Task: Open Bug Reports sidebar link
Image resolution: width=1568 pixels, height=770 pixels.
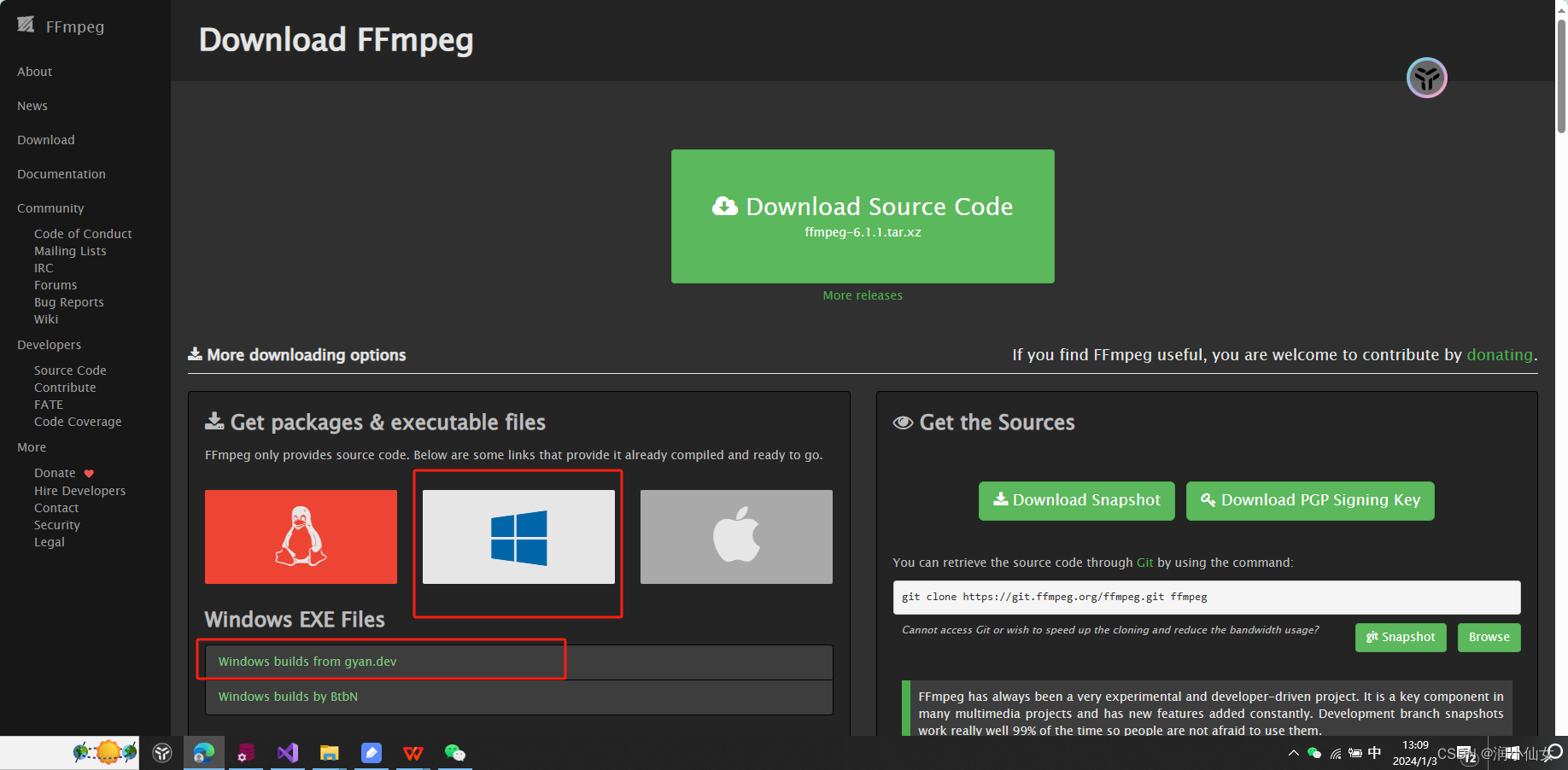Action: point(69,302)
